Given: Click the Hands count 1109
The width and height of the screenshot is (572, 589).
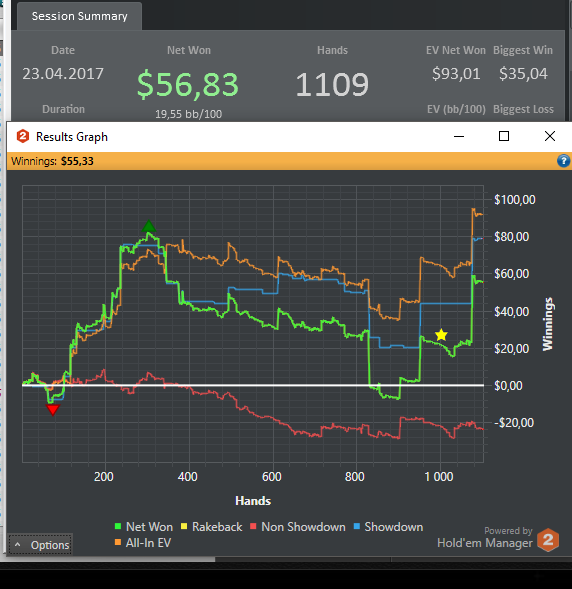Looking at the screenshot, I should coord(332,85).
